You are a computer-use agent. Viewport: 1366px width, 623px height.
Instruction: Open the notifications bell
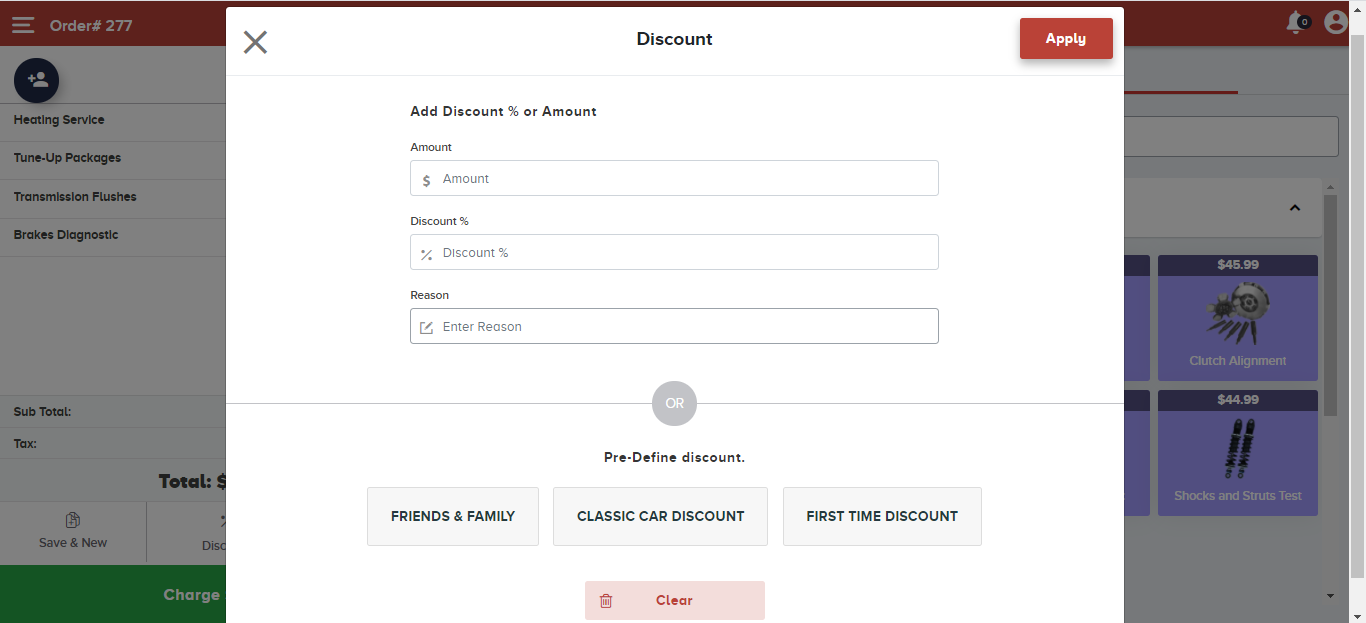[1297, 22]
